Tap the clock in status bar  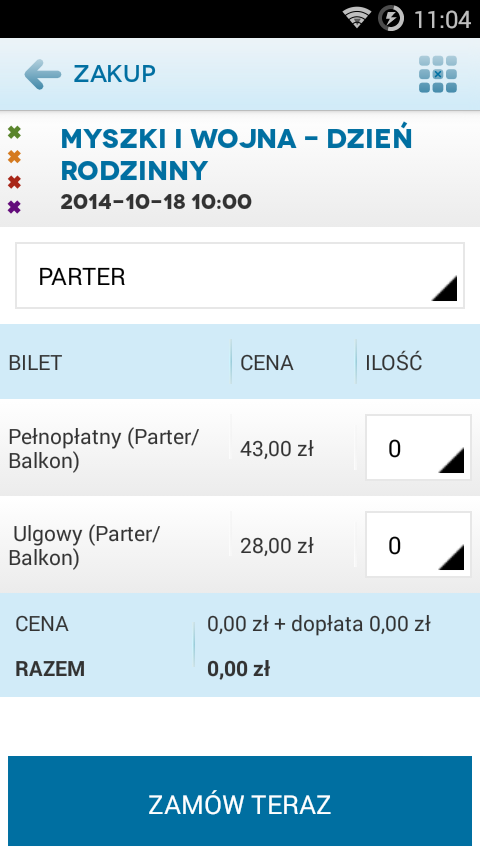coord(442,20)
